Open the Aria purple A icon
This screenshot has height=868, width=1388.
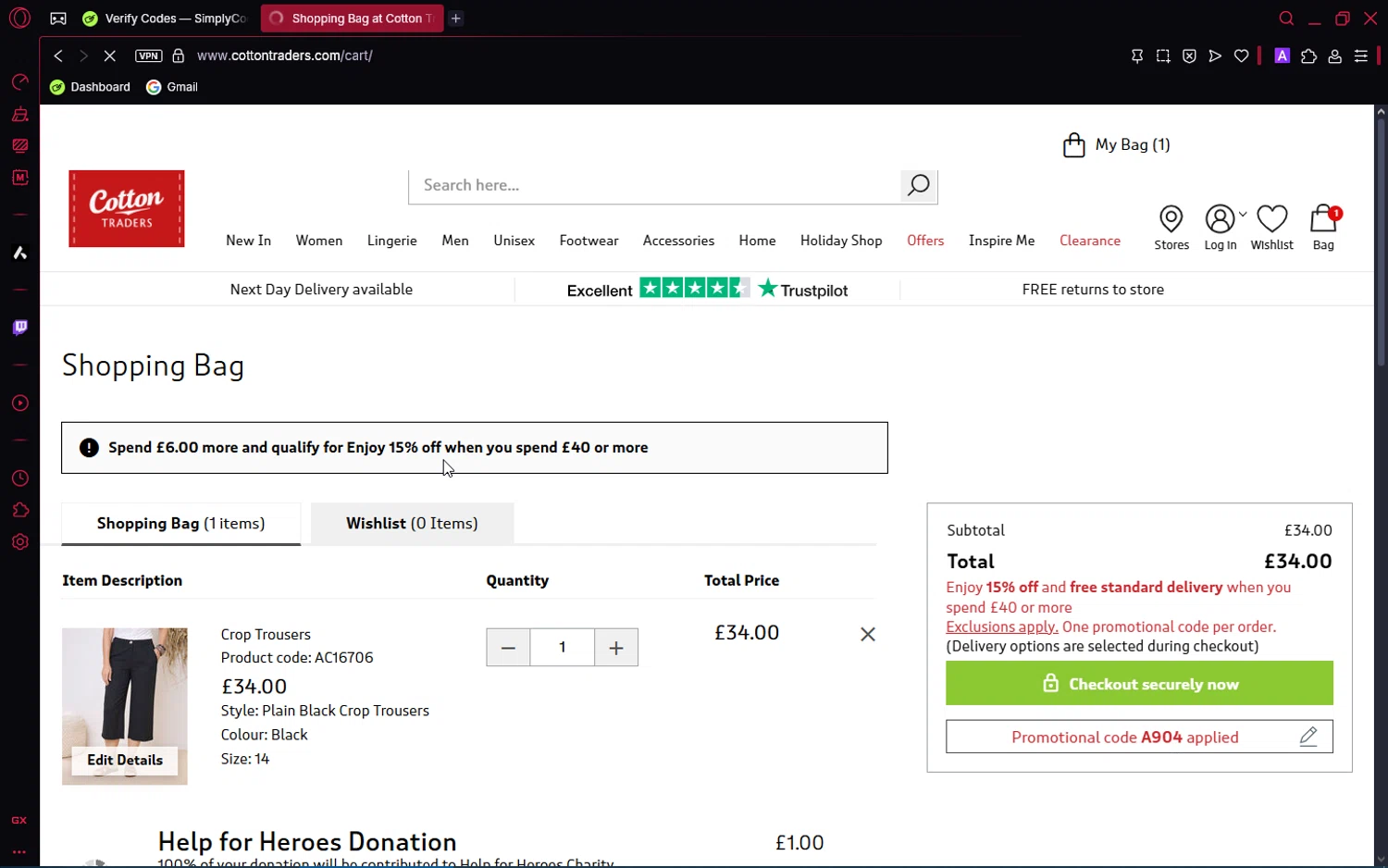pos(1283,56)
